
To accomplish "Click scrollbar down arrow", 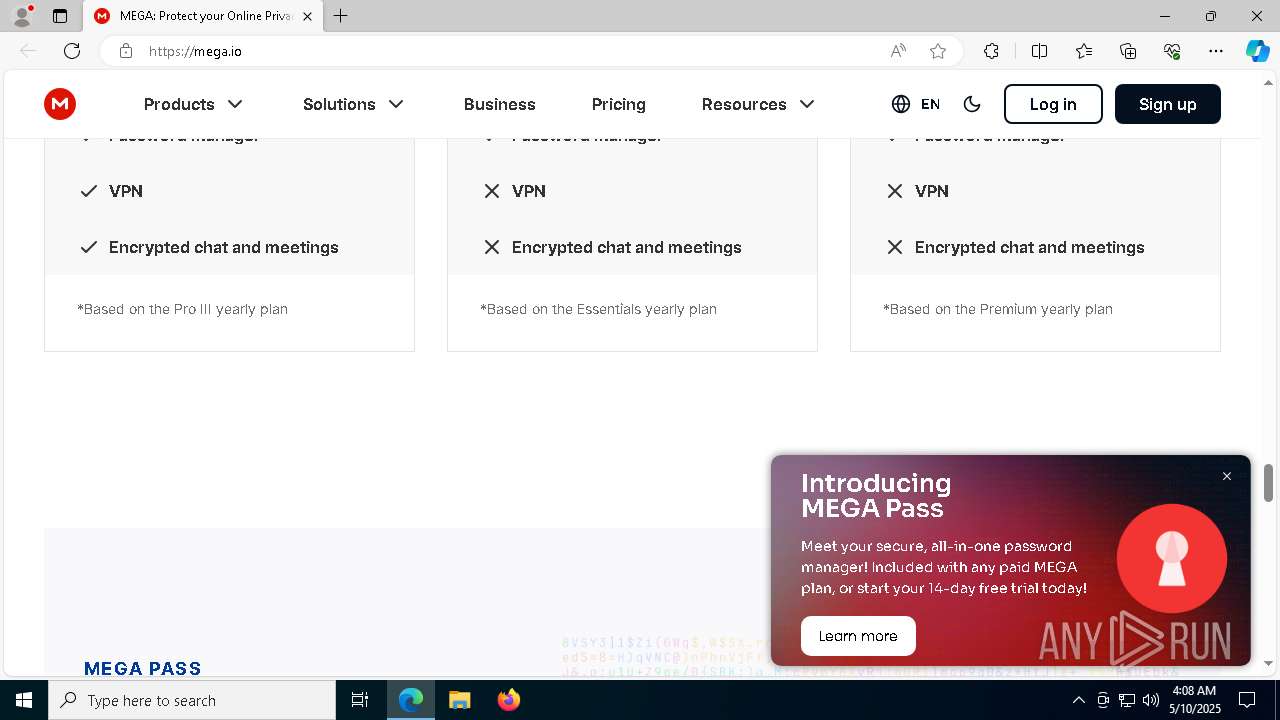I will click(1269, 663).
